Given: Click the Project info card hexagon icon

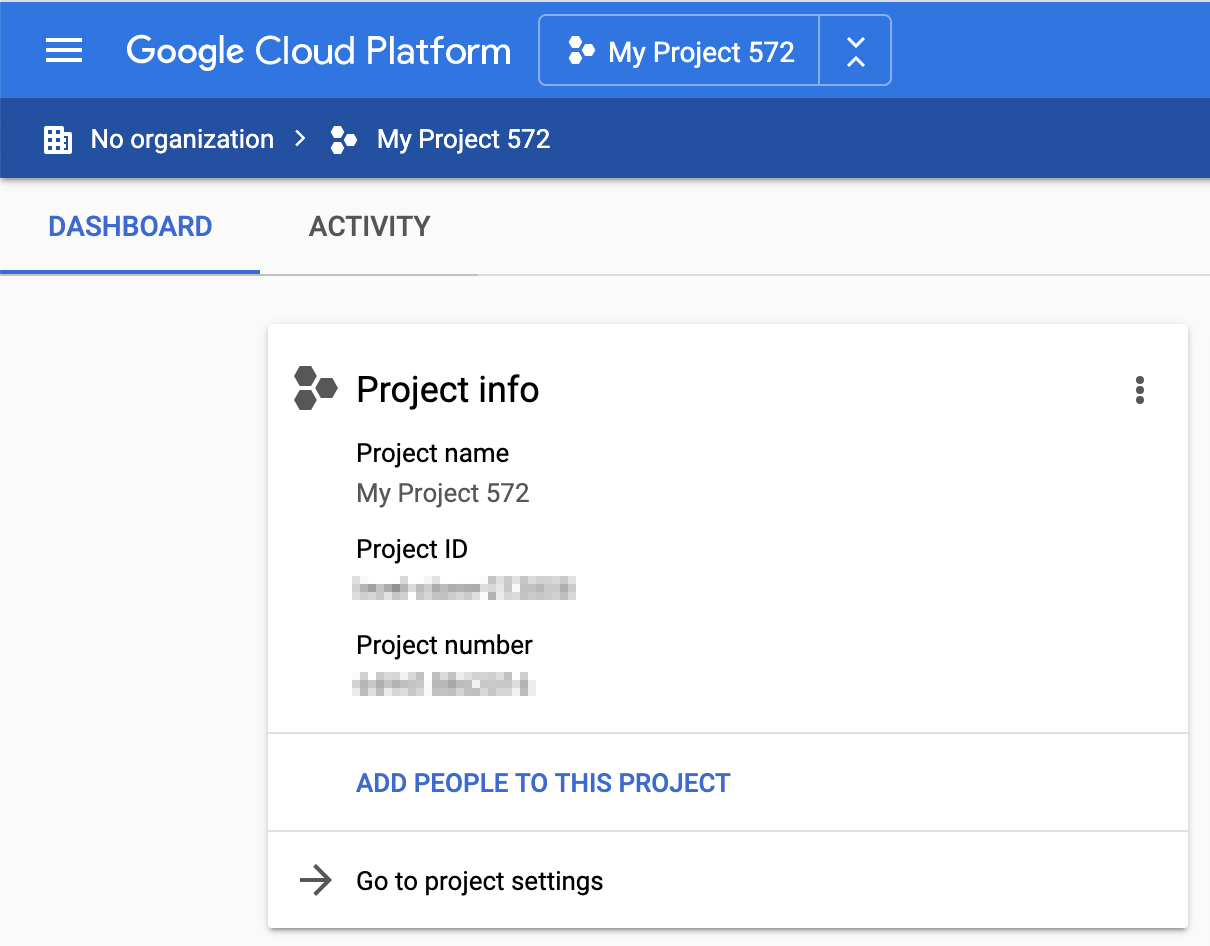Looking at the screenshot, I should [x=315, y=389].
